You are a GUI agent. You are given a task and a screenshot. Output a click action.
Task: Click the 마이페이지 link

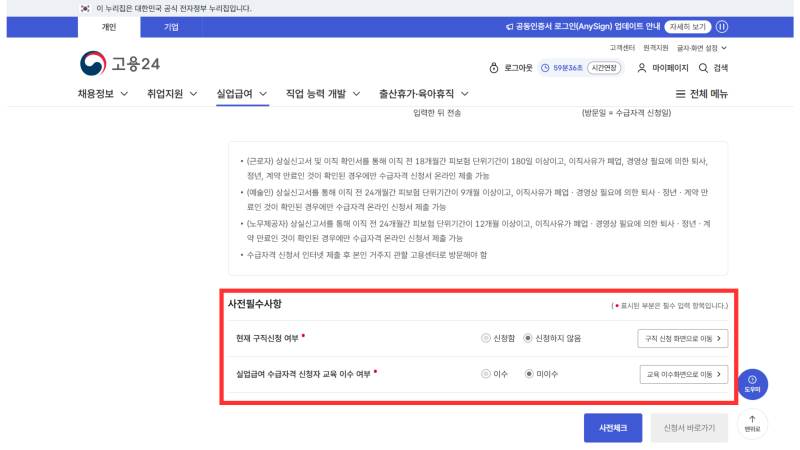coord(670,68)
